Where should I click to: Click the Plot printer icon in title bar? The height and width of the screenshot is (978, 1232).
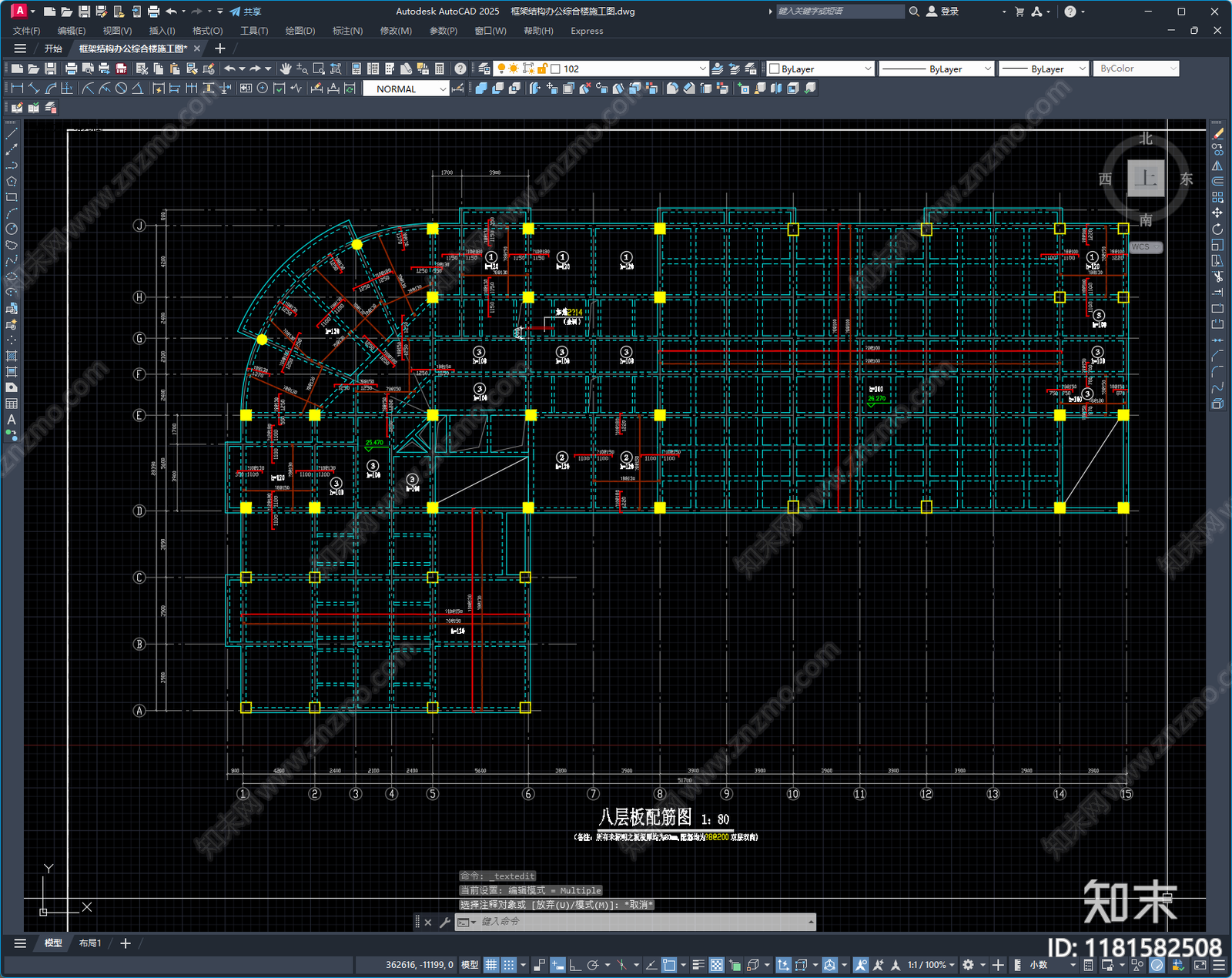point(153,12)
